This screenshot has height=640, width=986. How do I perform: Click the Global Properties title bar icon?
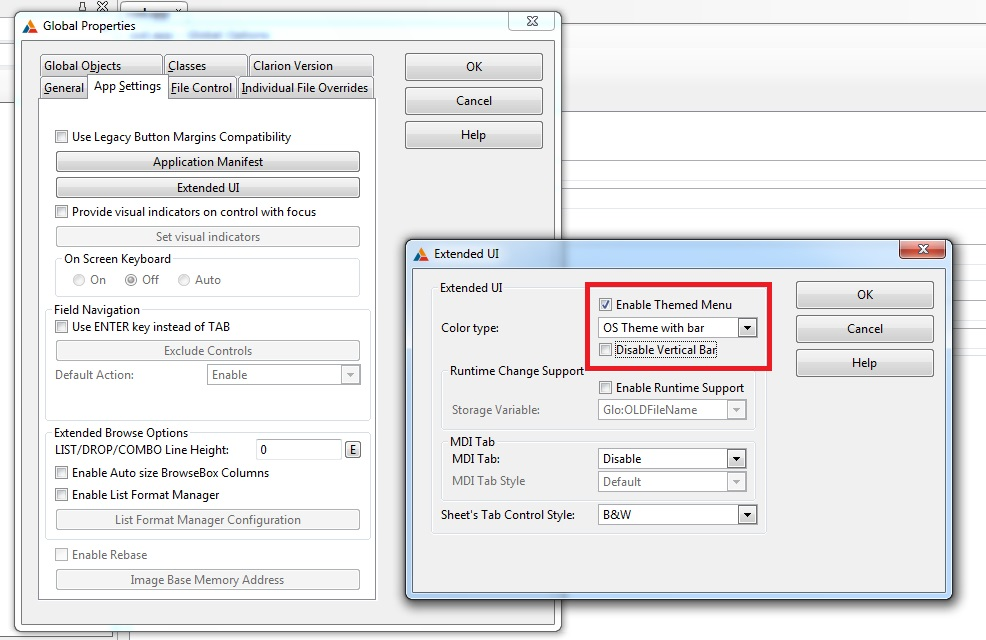30,25
